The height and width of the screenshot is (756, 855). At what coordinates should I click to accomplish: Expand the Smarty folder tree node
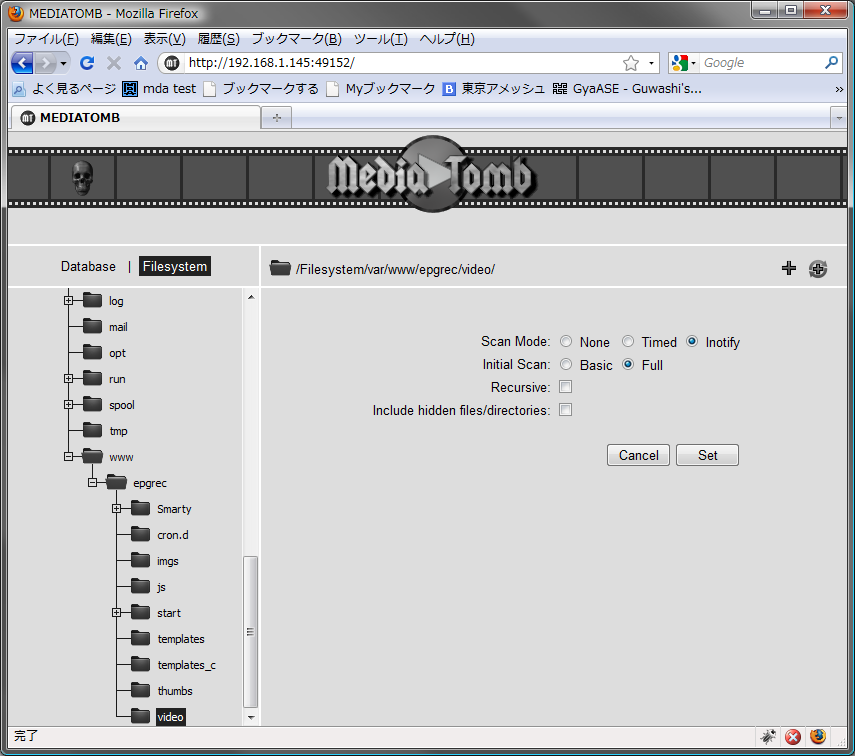coord(116,508)
